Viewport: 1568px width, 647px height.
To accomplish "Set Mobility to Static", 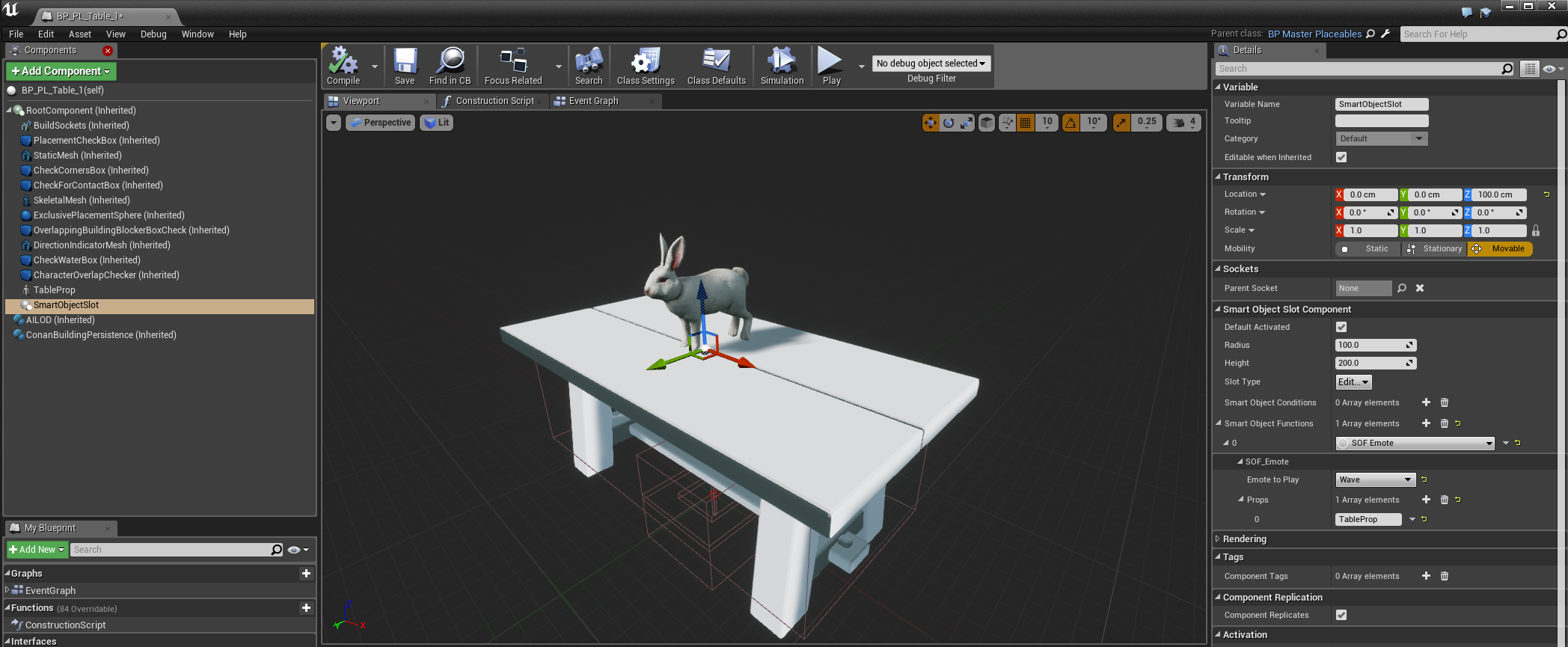I will point(1367,249).
